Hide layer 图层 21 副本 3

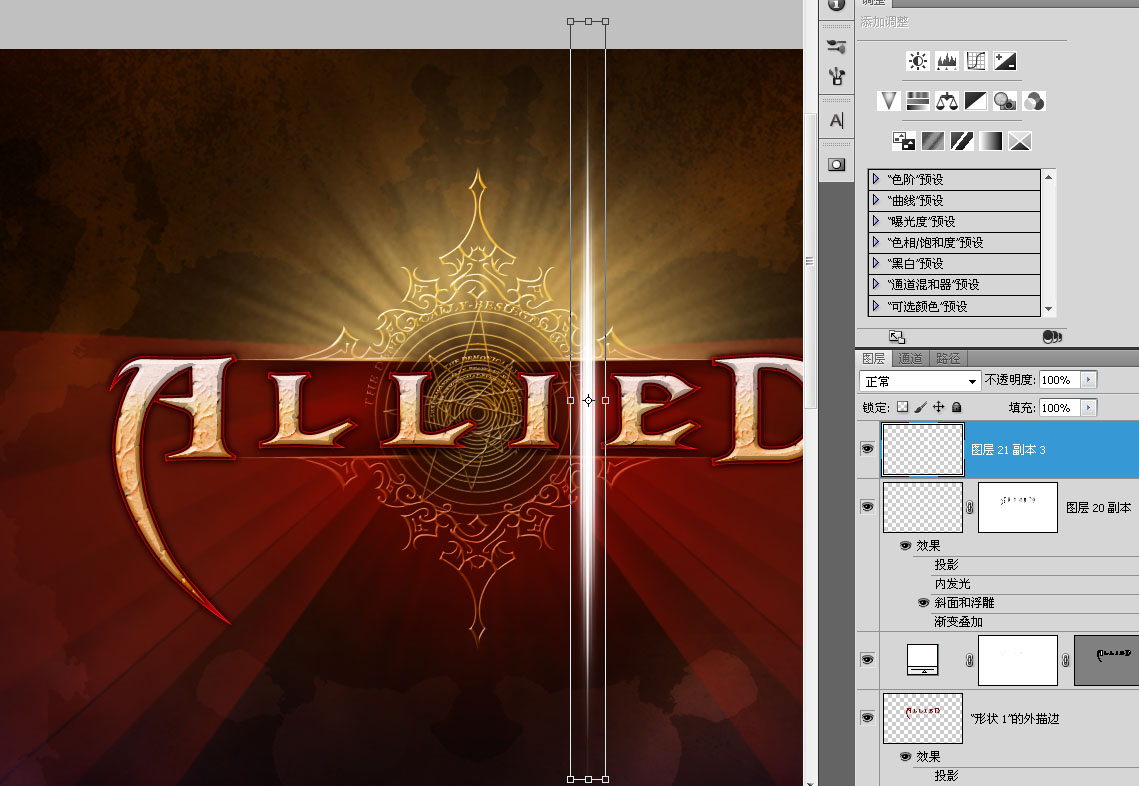867,449
